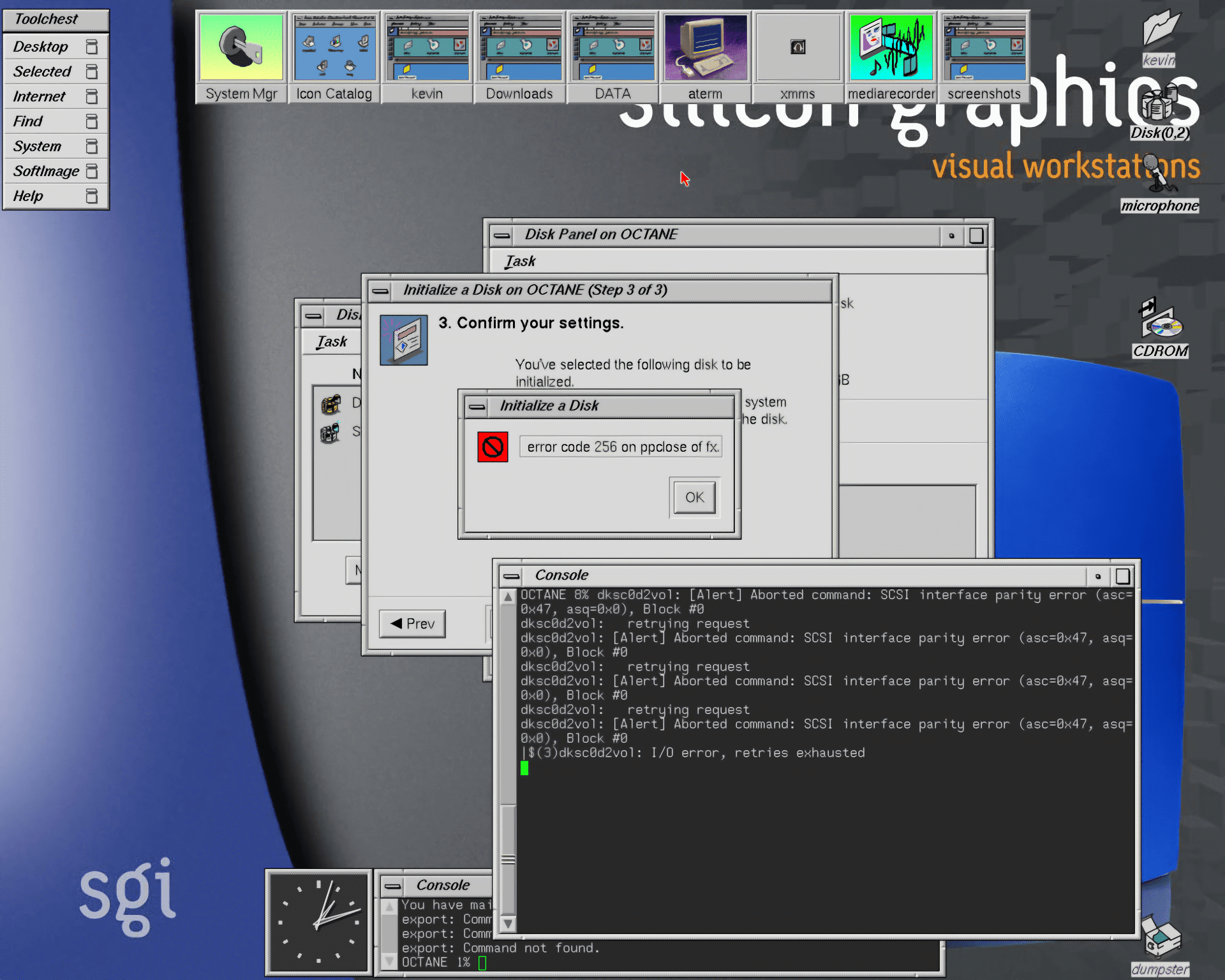Open the bottom Console window menu
The width and height of the screenshot is (1225, 980).
pyautogui.click(x=393, y=886)
